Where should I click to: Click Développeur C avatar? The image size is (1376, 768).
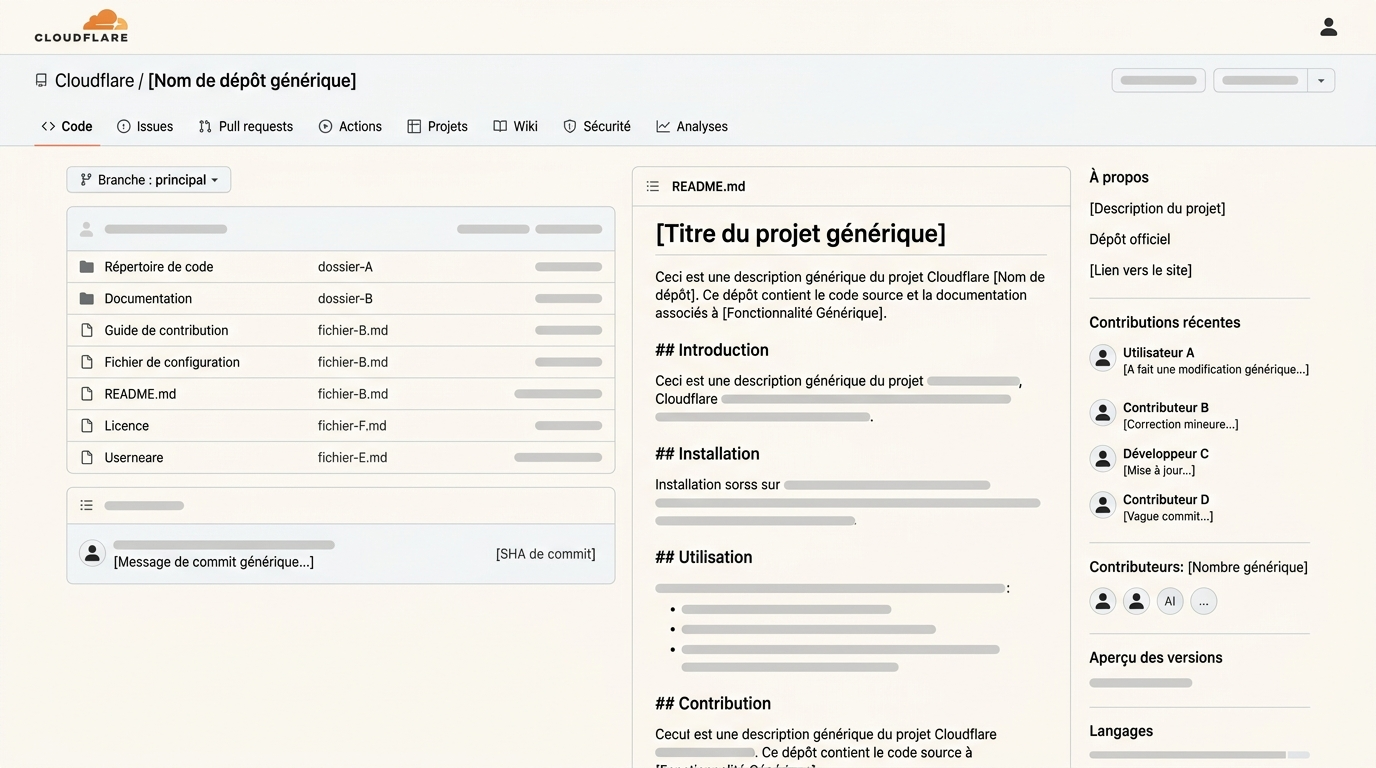(1103, 459)
